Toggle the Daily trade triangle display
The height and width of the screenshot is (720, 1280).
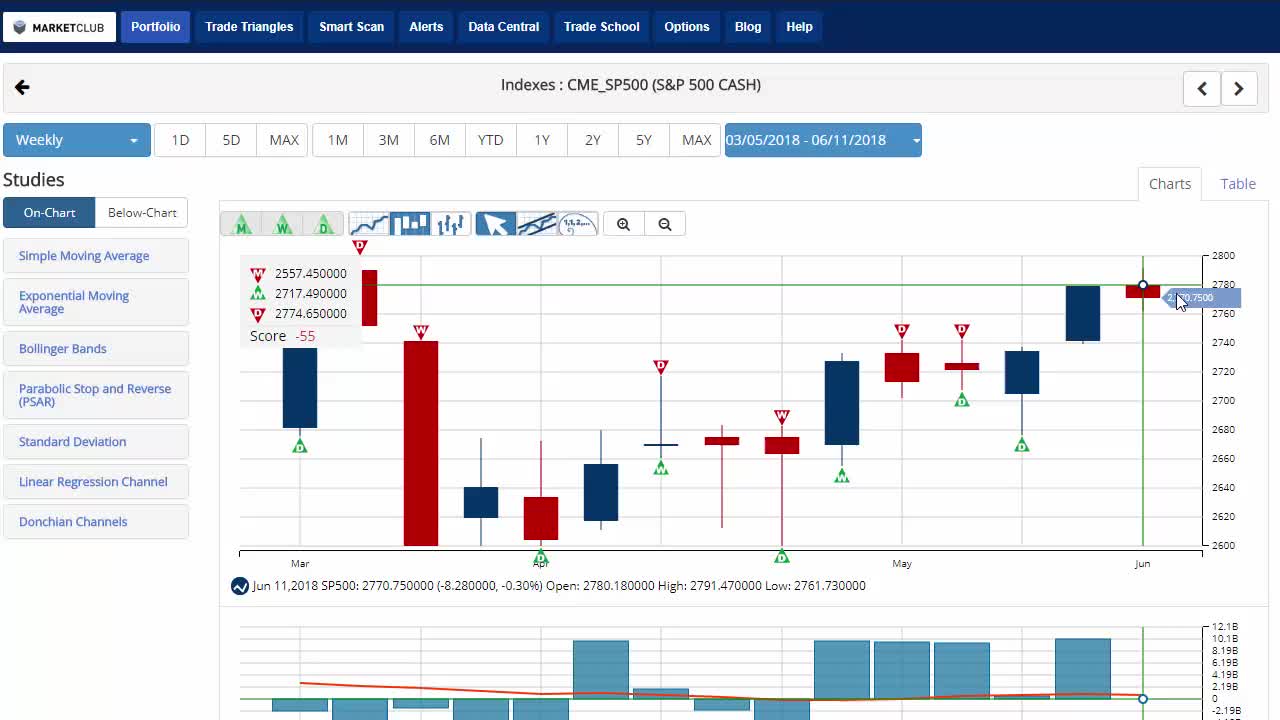tap(324, 224)
